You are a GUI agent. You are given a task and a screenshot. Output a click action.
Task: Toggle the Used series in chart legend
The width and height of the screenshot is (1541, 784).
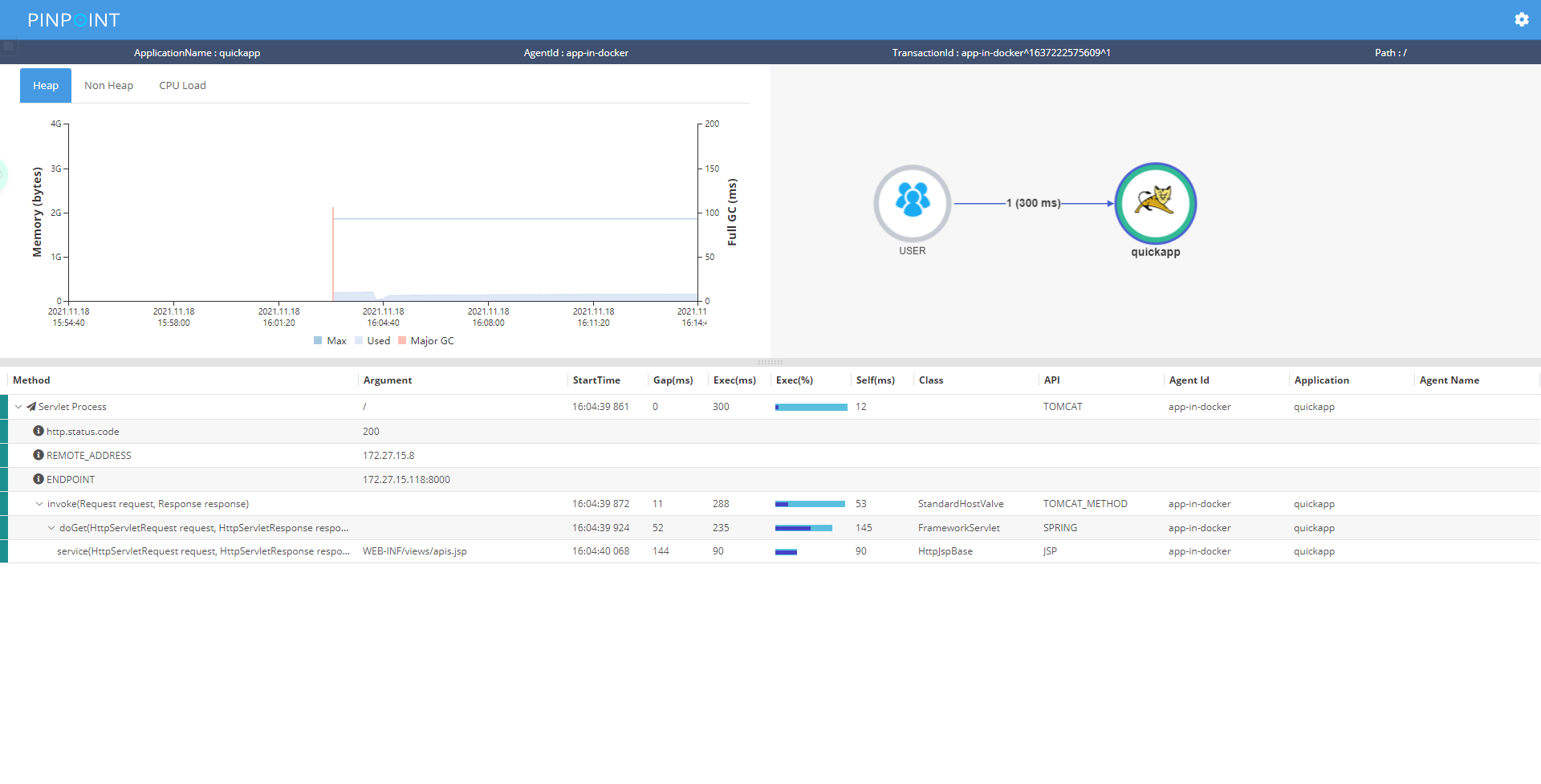372,341
